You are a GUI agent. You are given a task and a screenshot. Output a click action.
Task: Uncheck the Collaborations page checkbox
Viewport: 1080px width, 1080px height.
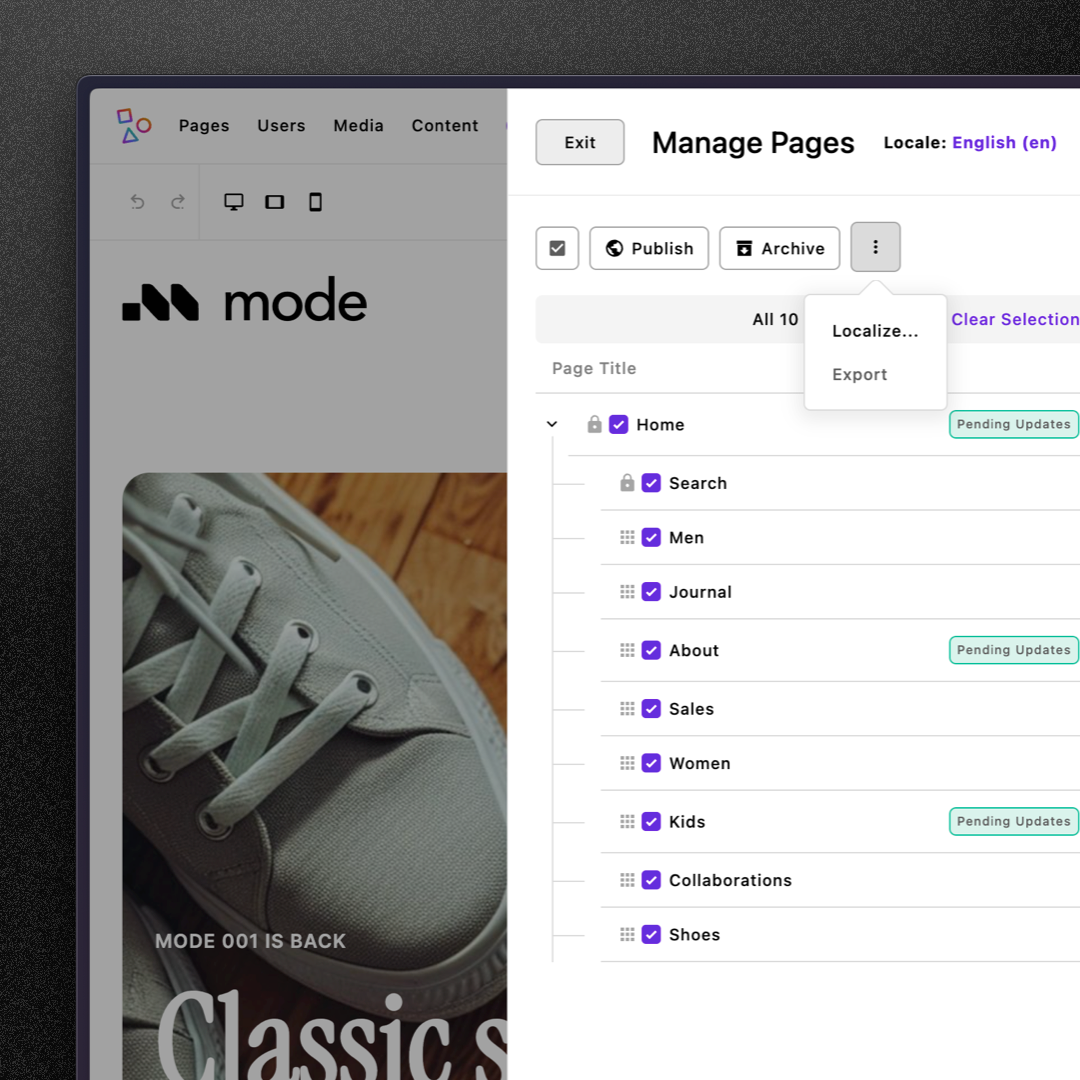tap(651, 880)
